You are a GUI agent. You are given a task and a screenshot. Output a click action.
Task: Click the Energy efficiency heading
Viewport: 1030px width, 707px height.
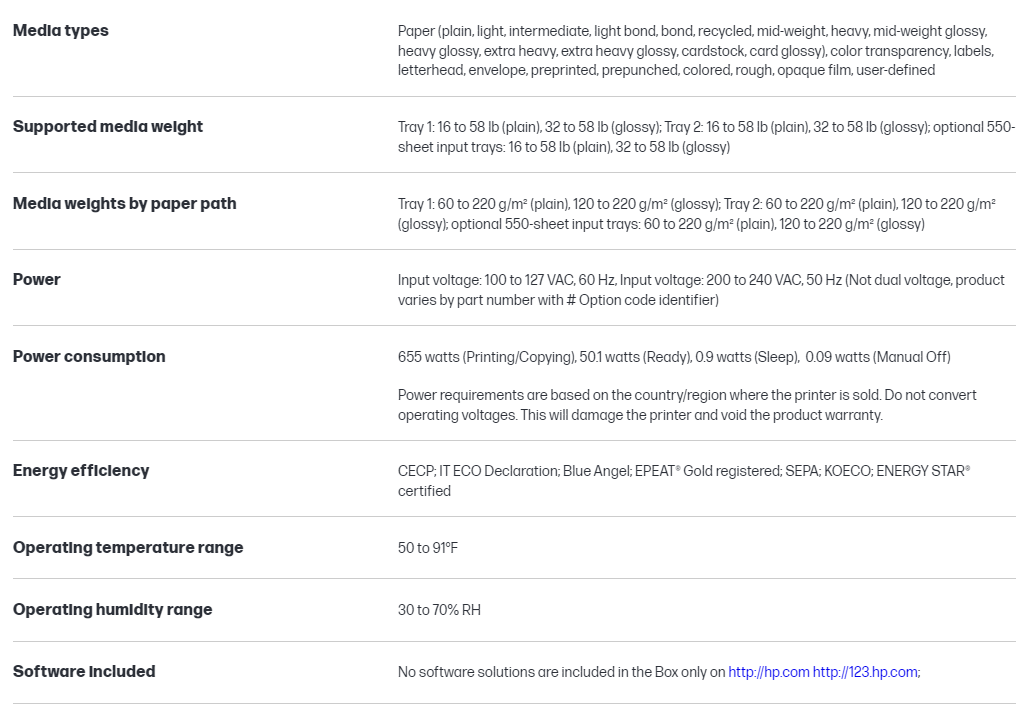click(x=81, y=470)
